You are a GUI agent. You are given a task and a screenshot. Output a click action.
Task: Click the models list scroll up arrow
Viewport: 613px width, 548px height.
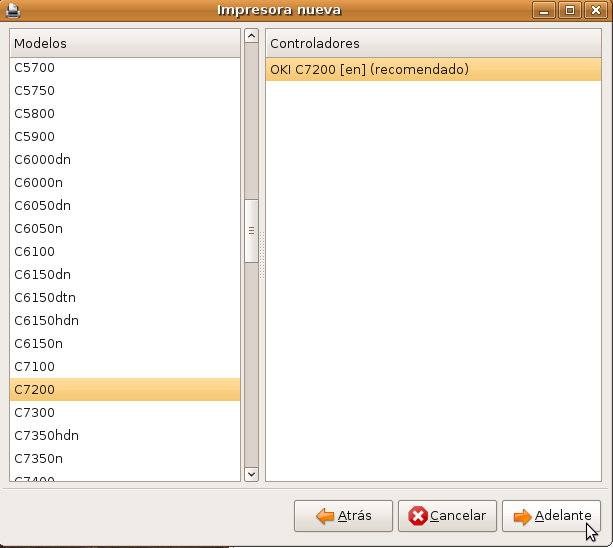[251, 36]
